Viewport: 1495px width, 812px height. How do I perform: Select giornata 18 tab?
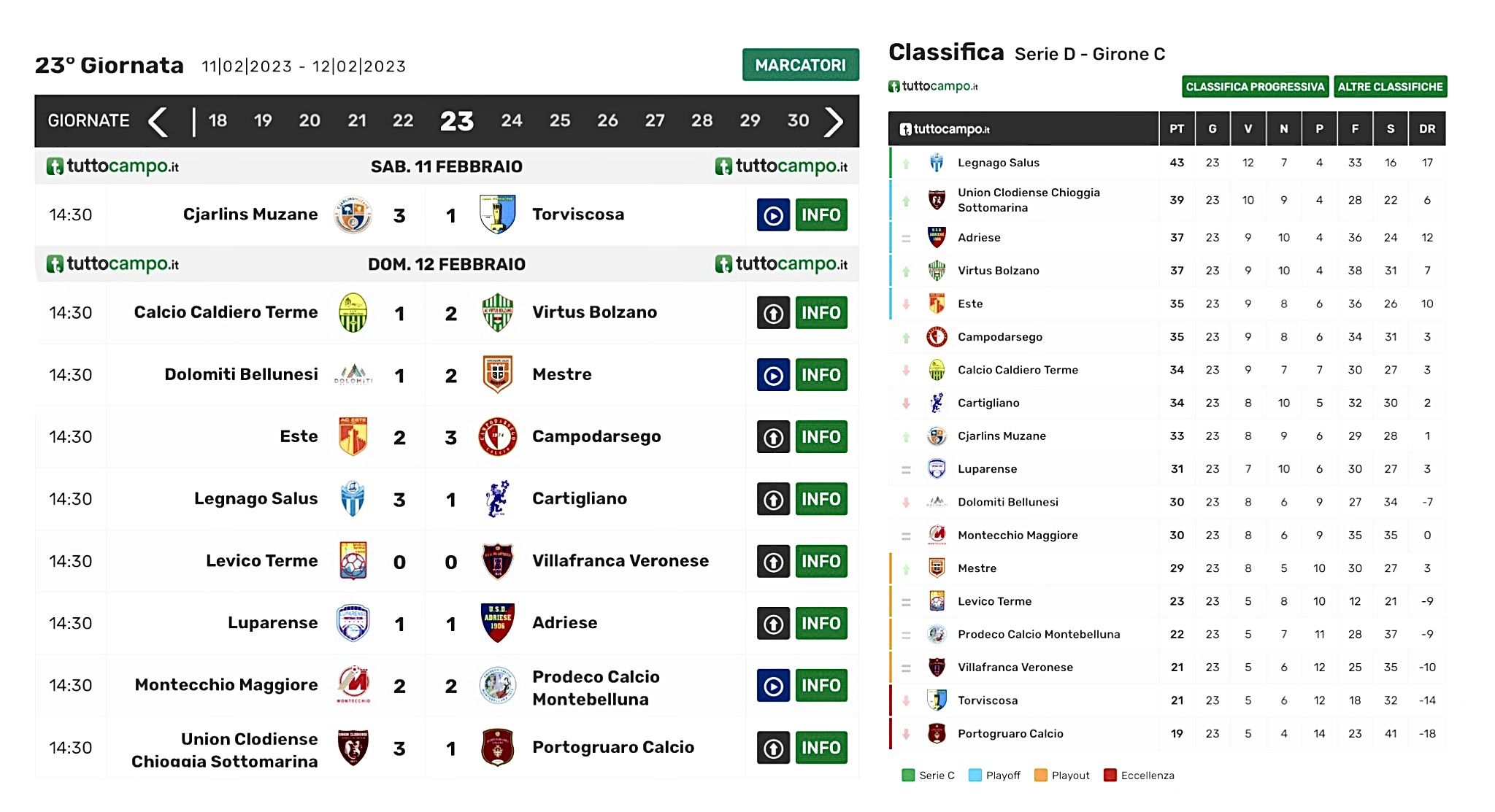coord(218,120)
